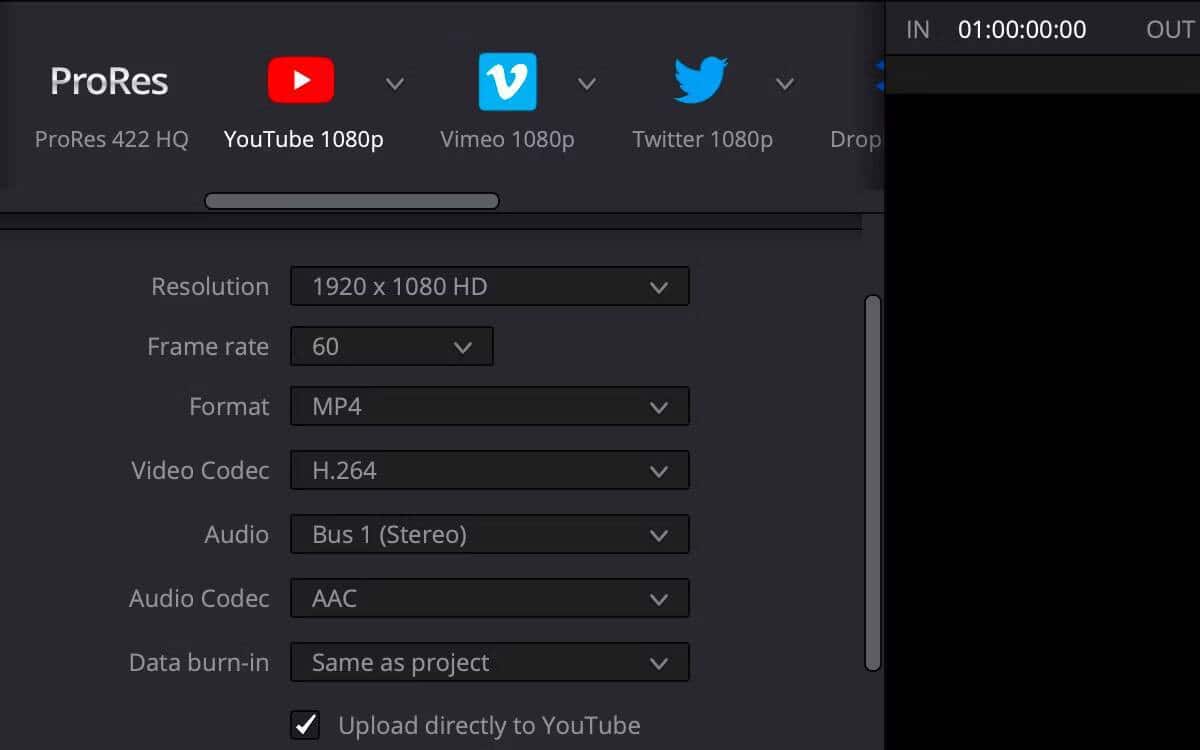This screenshot has height=750, width=1200.
Task: Select the ProRes 422 HQ preset label
Action: (x=109, y=139)
